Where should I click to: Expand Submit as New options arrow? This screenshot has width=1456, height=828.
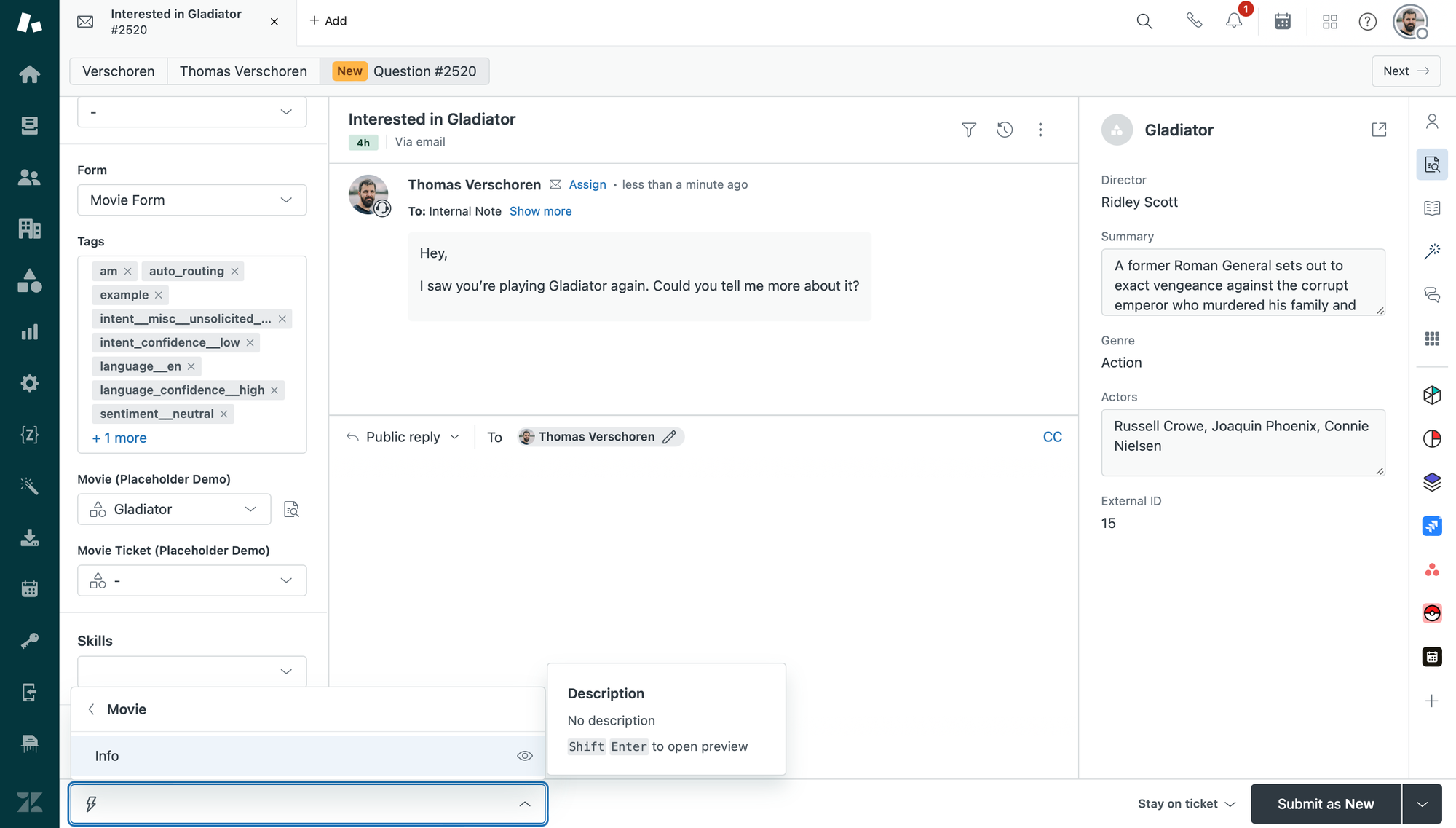pyautogui.click(x=1422, y=804)
